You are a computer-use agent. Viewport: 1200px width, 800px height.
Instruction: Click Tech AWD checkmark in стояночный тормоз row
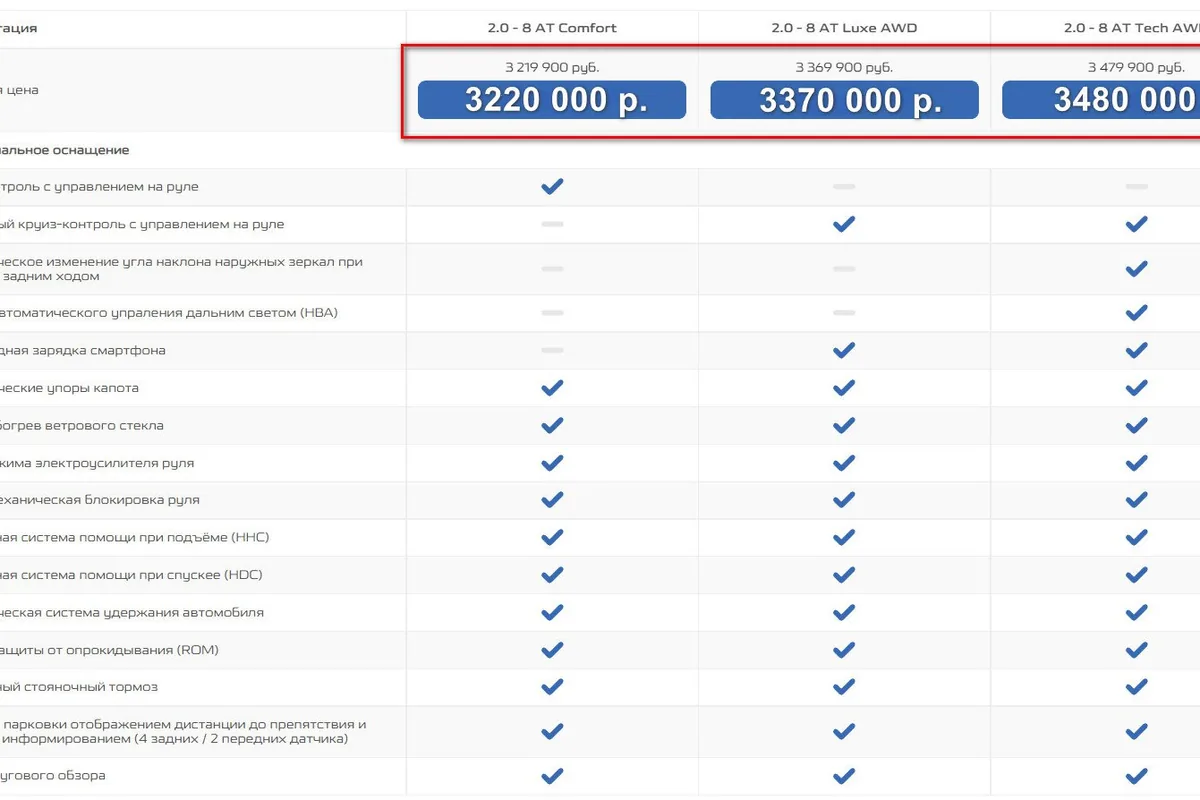[x=1136, y=687]
